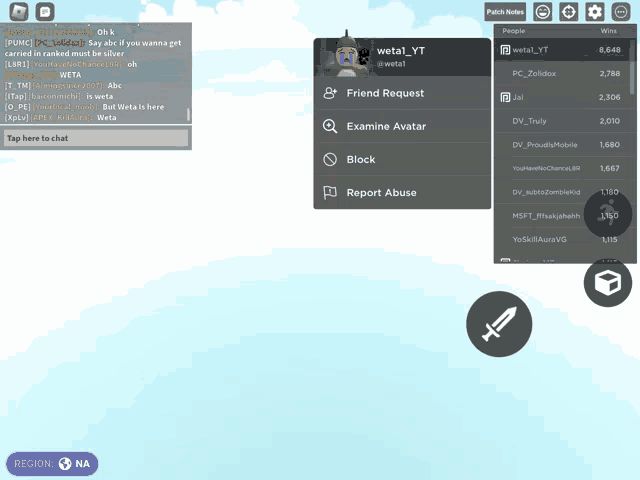Click the @weta1 username in player card
The height and width of the screenshot is (480, 640).
tap(391, 64)
